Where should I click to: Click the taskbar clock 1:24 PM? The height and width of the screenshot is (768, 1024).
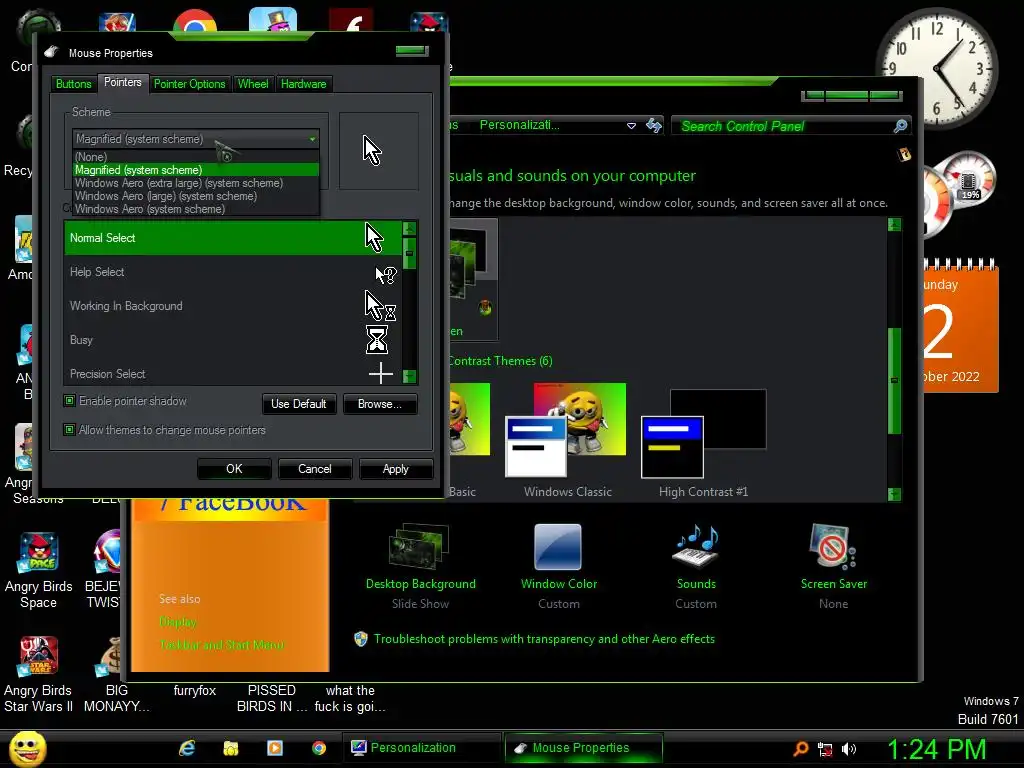936,749
